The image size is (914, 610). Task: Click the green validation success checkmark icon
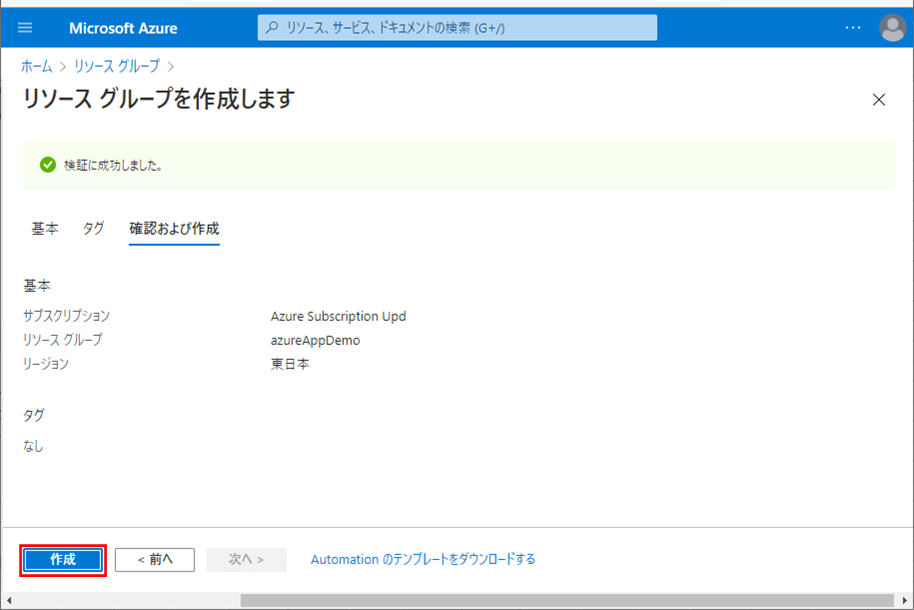[x=47, y=165]
